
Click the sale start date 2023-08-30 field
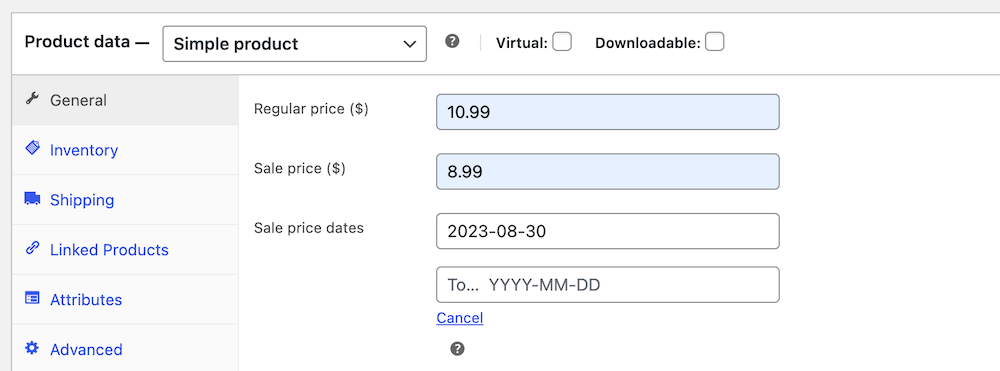pyautogui.click(x=608, y=231)
